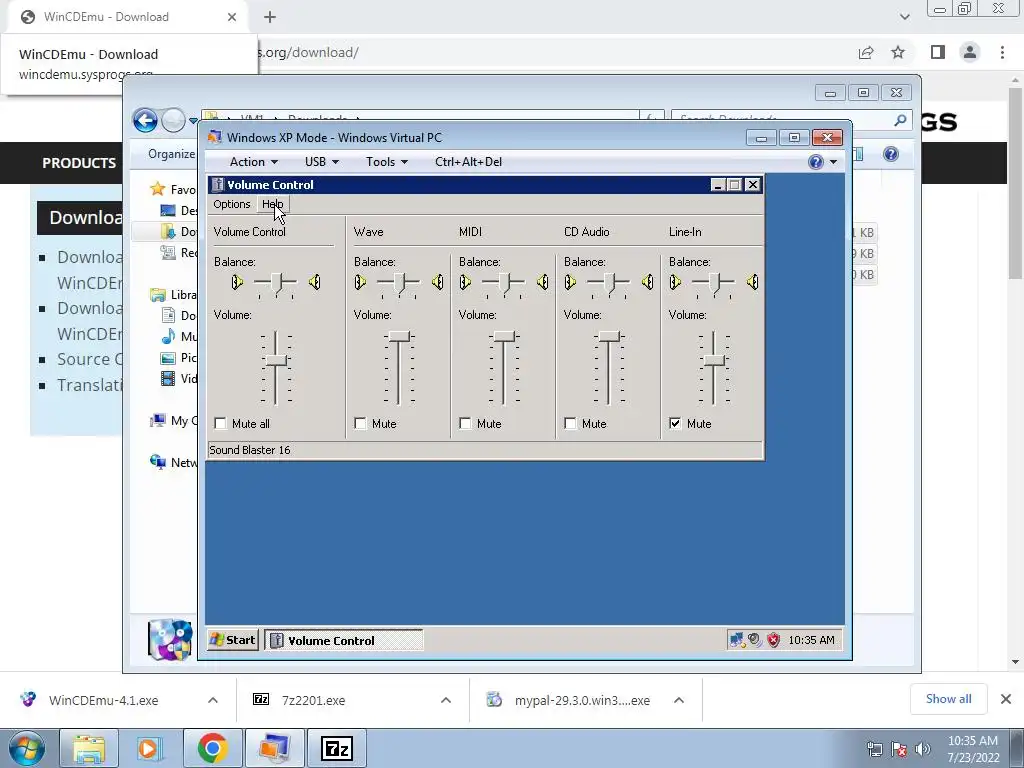Expand options for the mypal-29.3.0 download
1024x768 pixels.
pos(679,700)
